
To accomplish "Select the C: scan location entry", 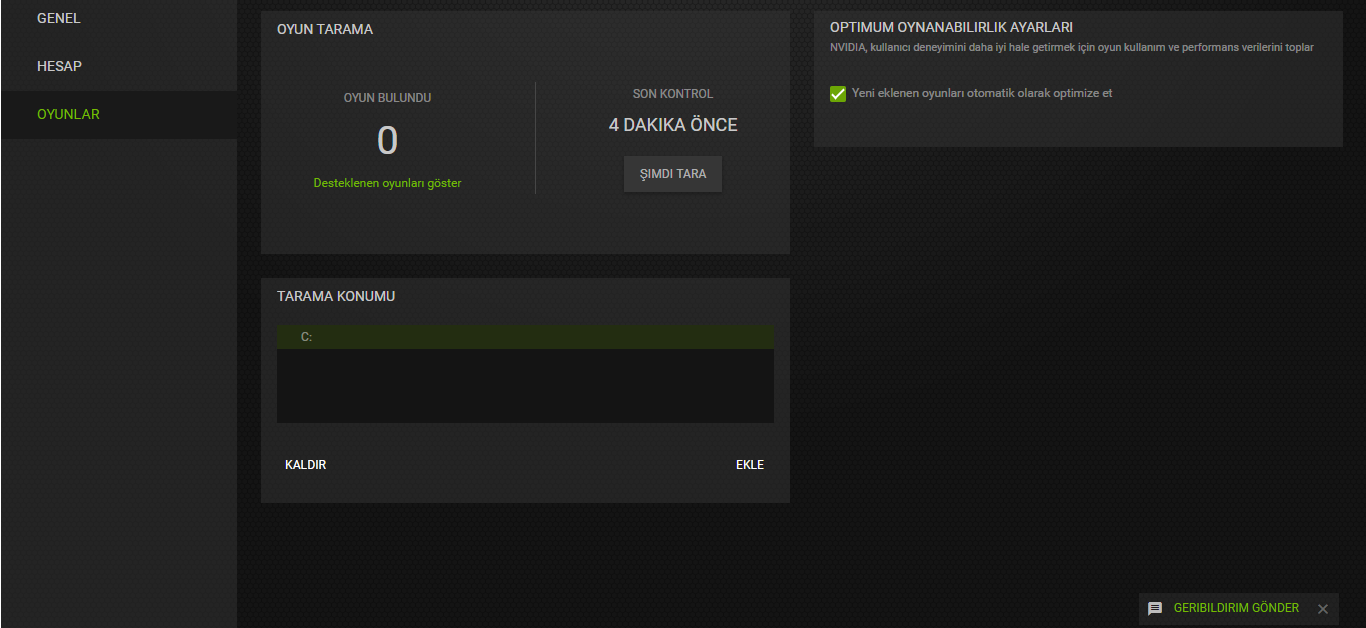I will [525, 337].
